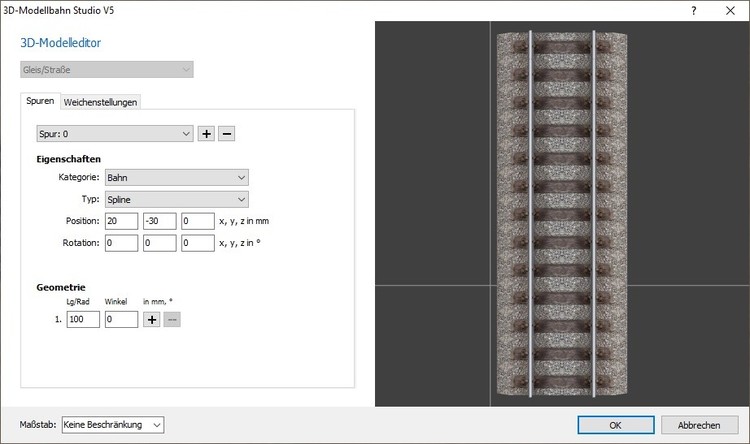Viewport: 750px width, 444px height.
Task: Click the track preview in the 3D viewport
Action: (562, 214)
